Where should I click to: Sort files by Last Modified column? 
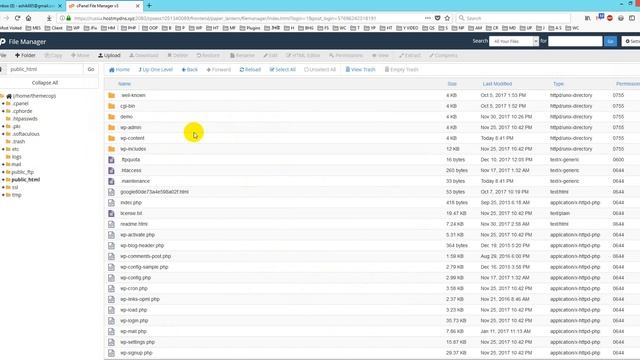(497, 84)
